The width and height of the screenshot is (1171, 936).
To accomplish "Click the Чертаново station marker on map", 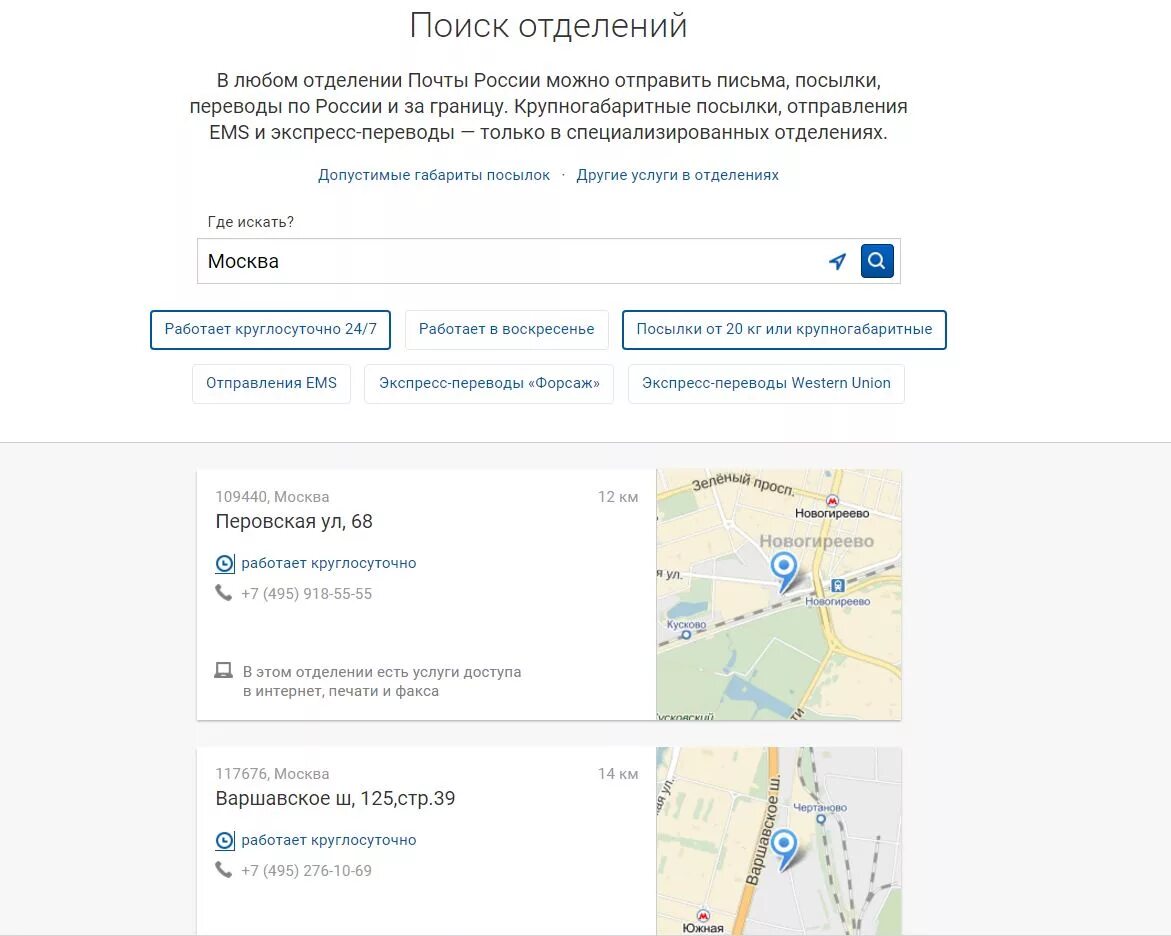I will (821, 819).
